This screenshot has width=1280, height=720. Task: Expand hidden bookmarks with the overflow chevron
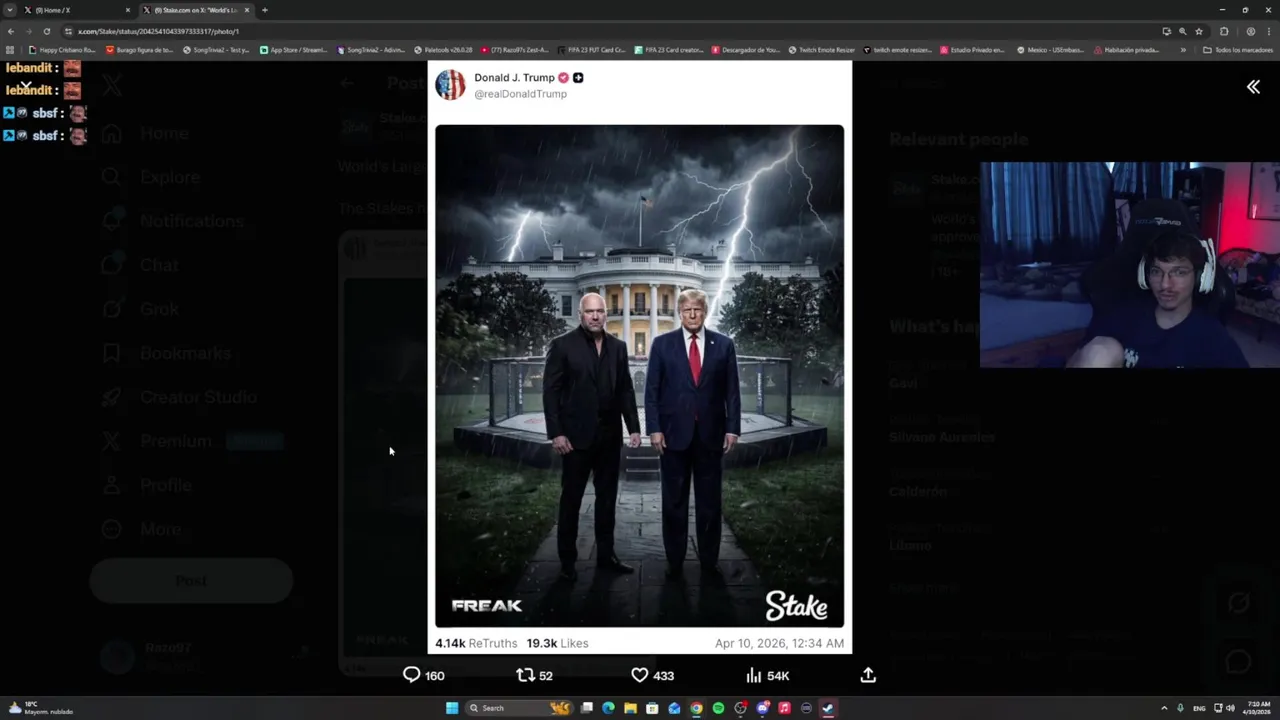click(x=1183, y=50)
